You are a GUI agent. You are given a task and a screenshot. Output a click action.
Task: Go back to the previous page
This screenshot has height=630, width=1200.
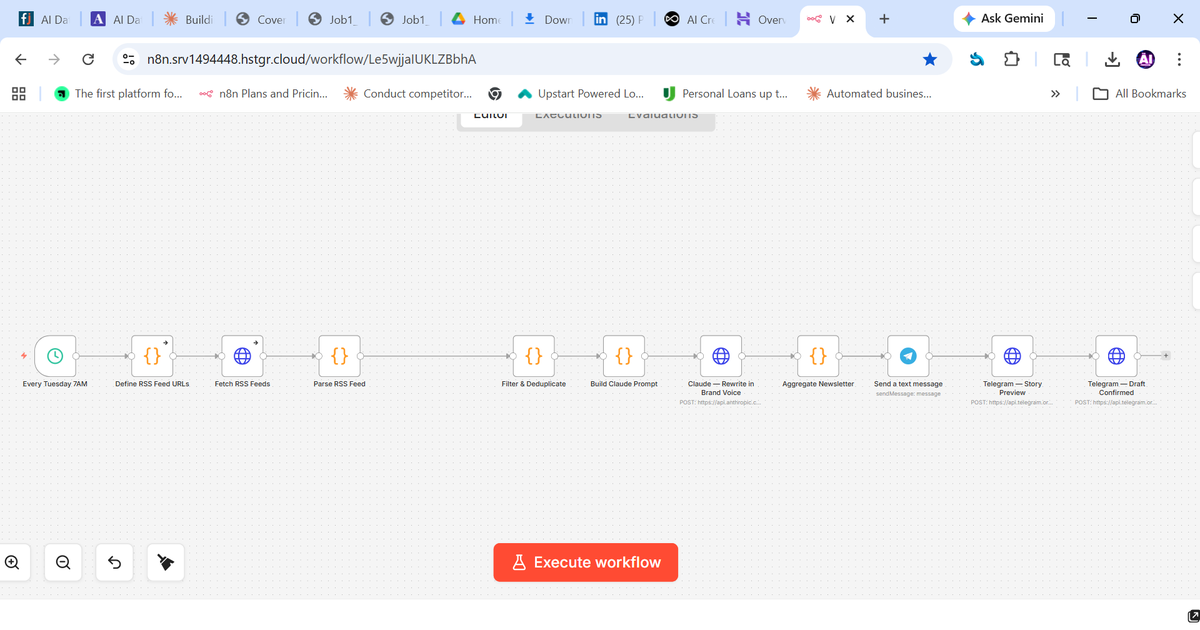[20, 59]
